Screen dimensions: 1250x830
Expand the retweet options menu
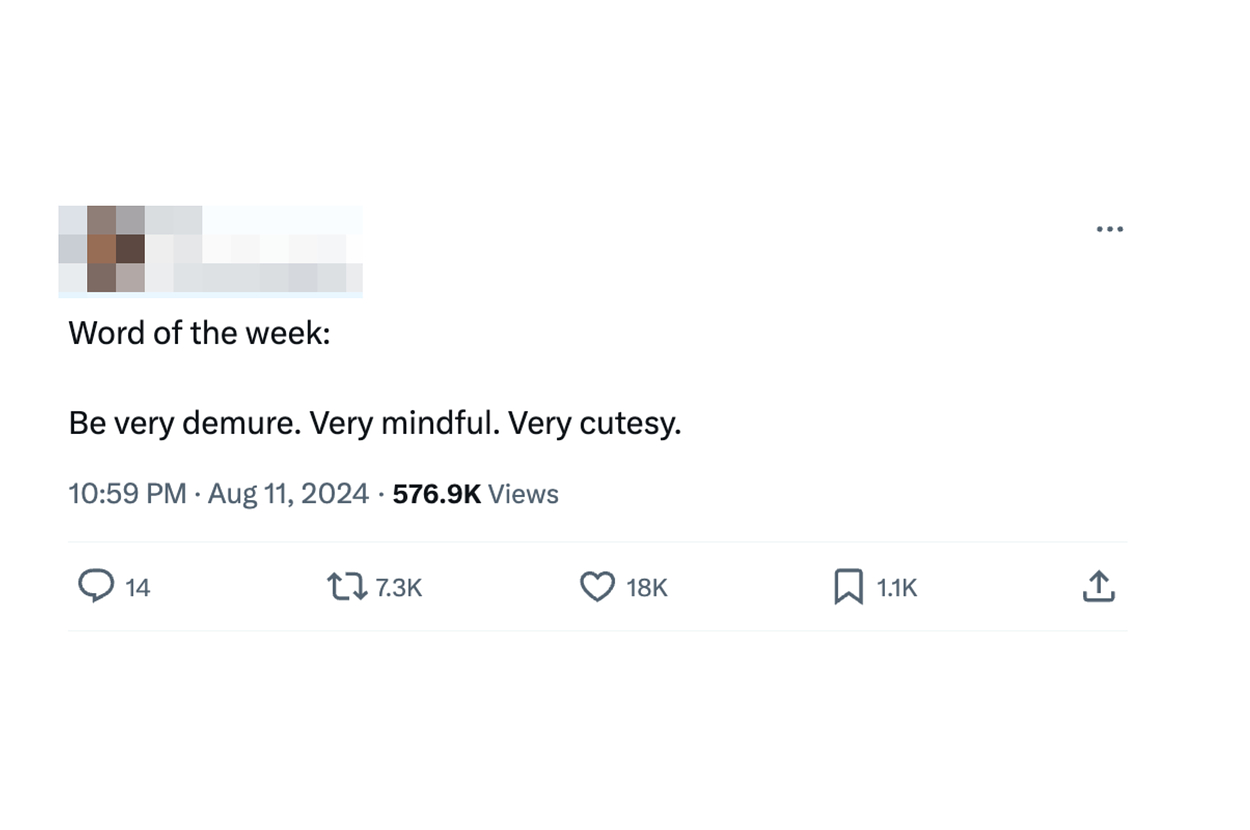point(347,587)
